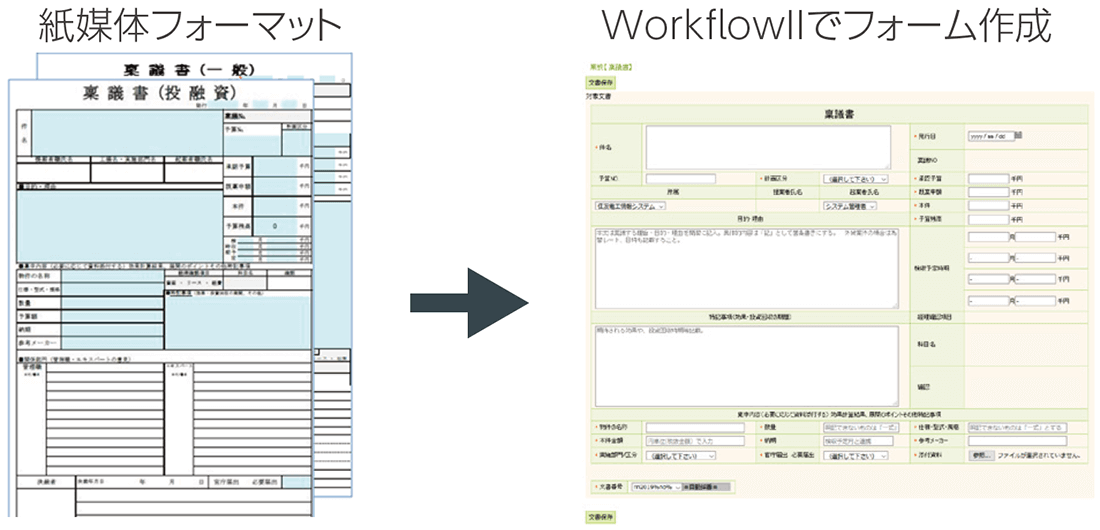Click the 参照... file browse button
This screenshot has height=530, width=1100.
tap(981, 456)
